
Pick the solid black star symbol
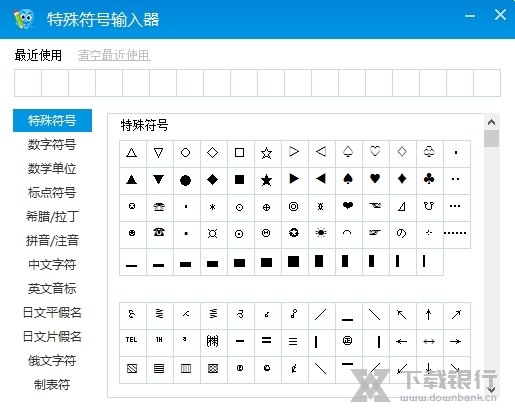tap(267, 180)
